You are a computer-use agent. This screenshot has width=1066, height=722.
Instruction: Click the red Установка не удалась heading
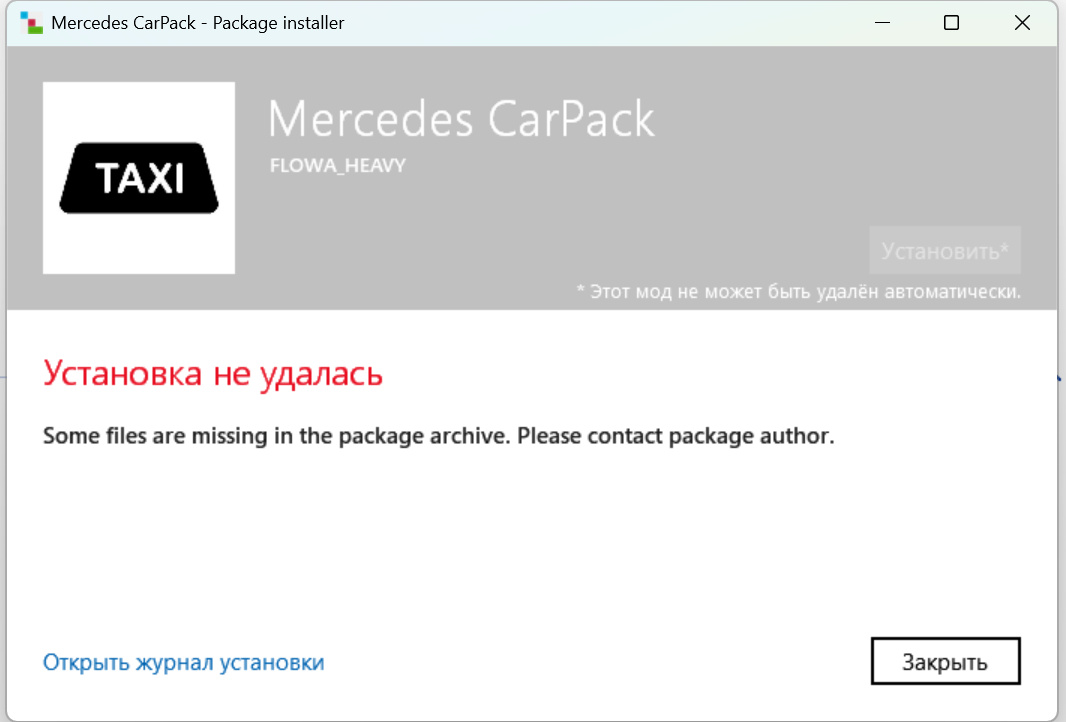coord(213,374)
